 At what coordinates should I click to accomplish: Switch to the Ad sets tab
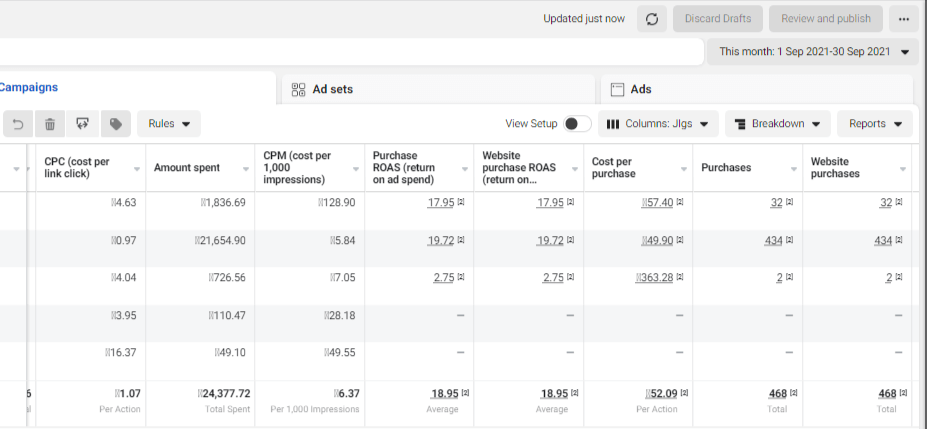[x=332, y=89]
